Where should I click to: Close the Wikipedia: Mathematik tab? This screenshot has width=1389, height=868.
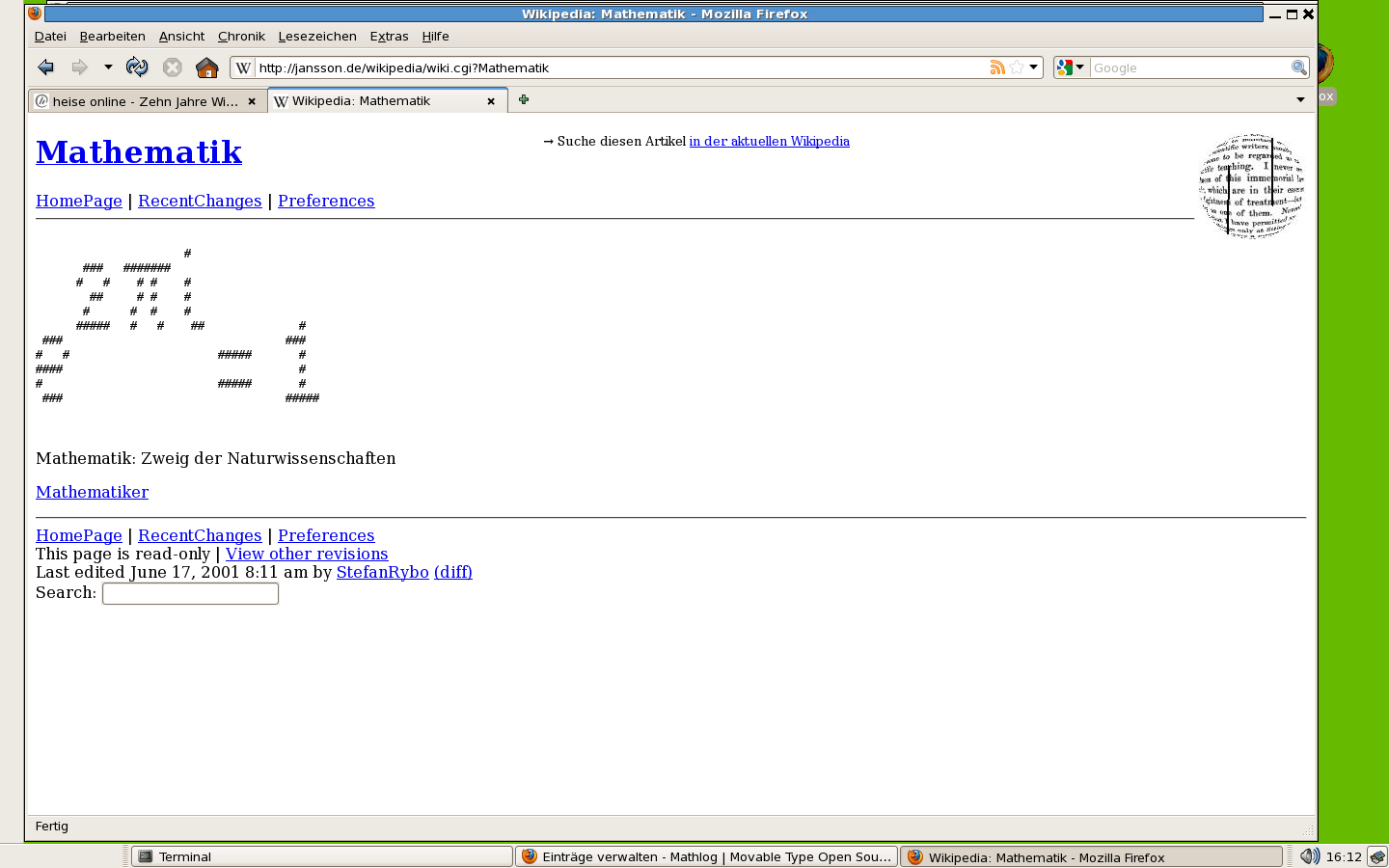[491, 101]
